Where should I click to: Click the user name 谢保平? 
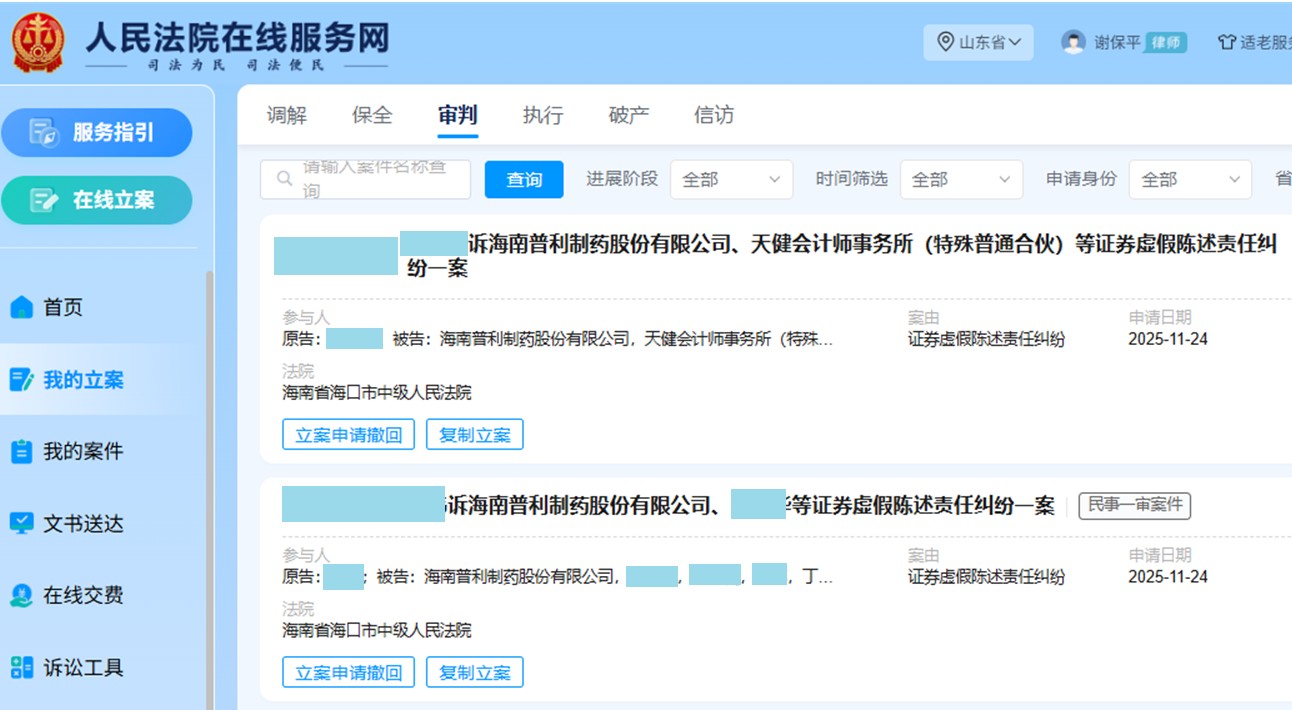point(1117,43)
